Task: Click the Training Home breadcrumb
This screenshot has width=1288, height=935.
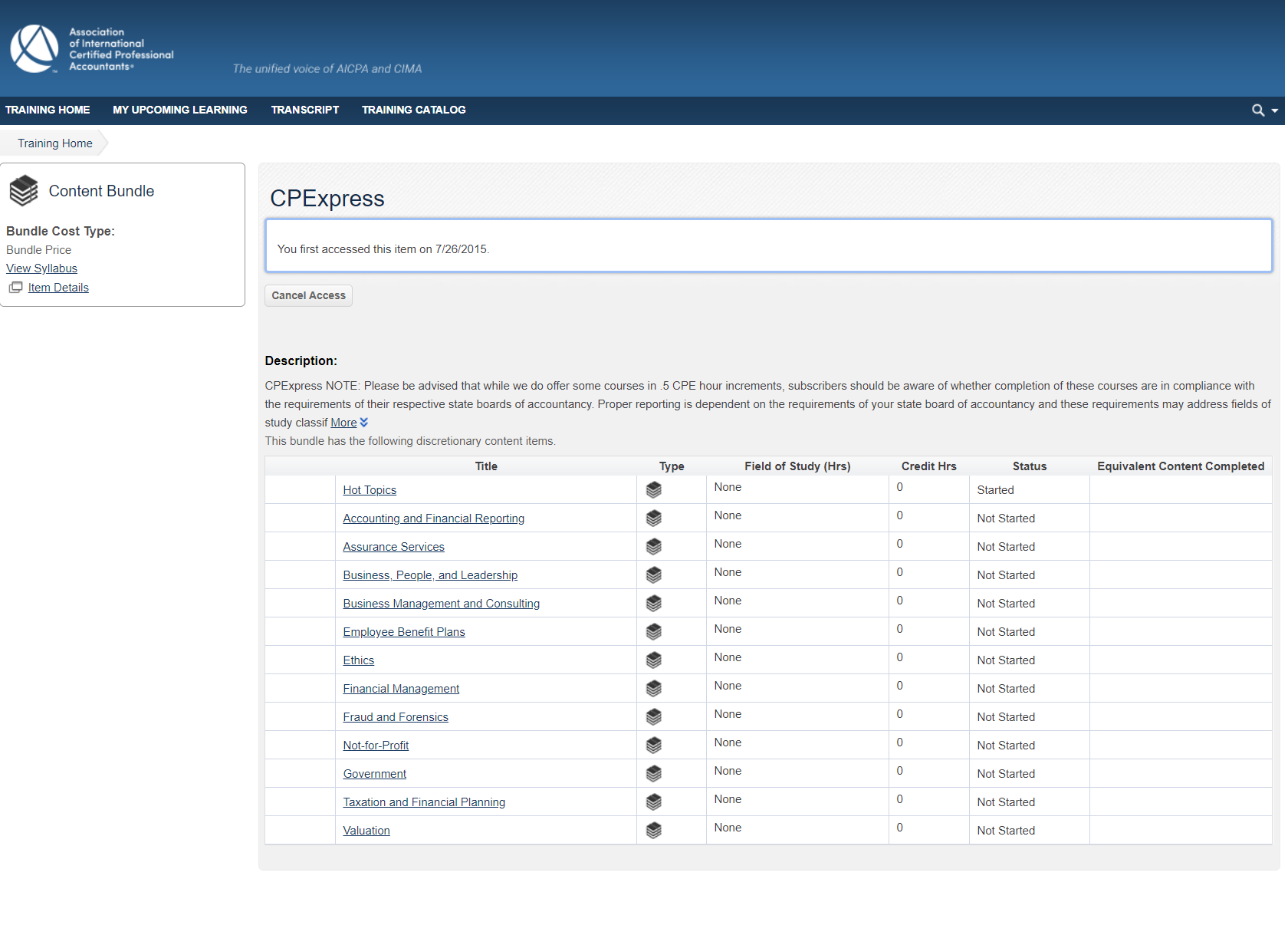Action: point(54,143)
